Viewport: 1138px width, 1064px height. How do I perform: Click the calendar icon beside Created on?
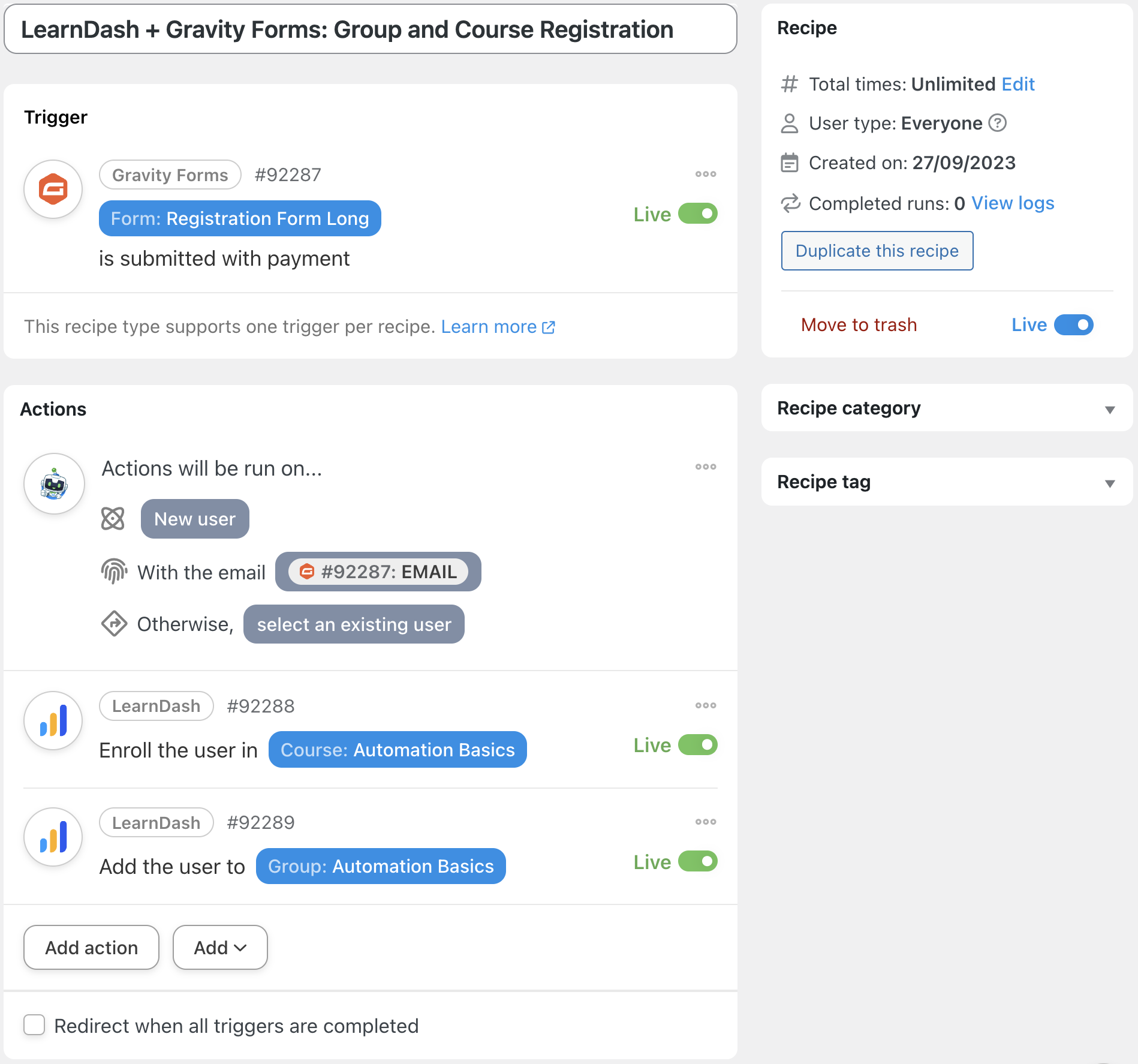[x=790, y=163]
